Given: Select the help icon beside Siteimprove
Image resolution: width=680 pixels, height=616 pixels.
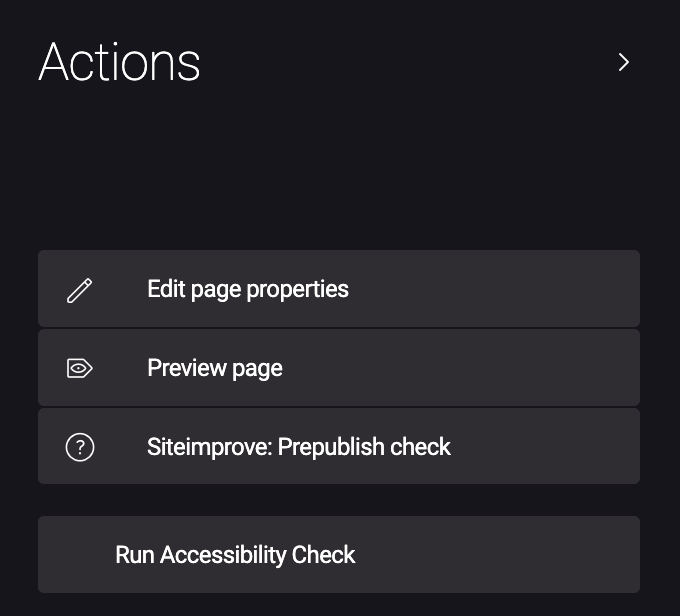Looking at the screenshot, I should 80,447.
